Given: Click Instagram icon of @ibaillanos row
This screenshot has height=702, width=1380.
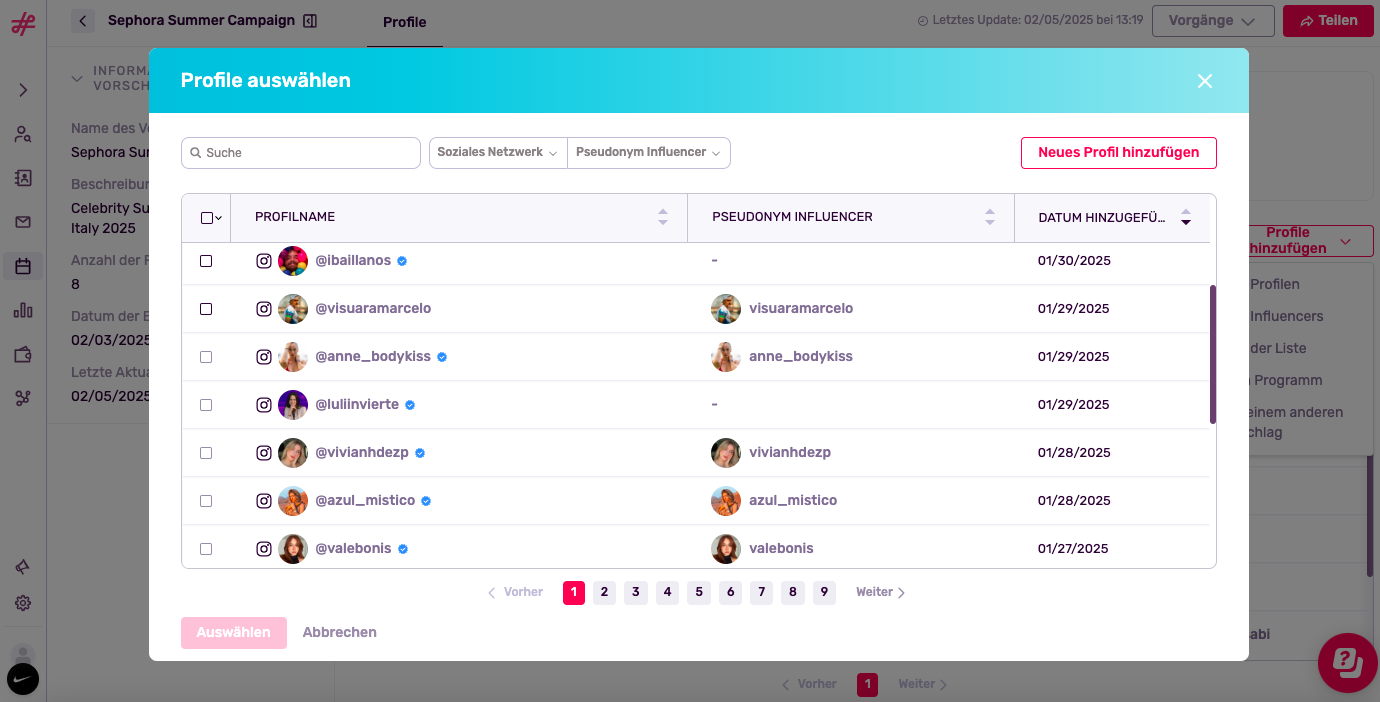Looking at the screenshot, I should pyautogui.click(x=264, y=261).
